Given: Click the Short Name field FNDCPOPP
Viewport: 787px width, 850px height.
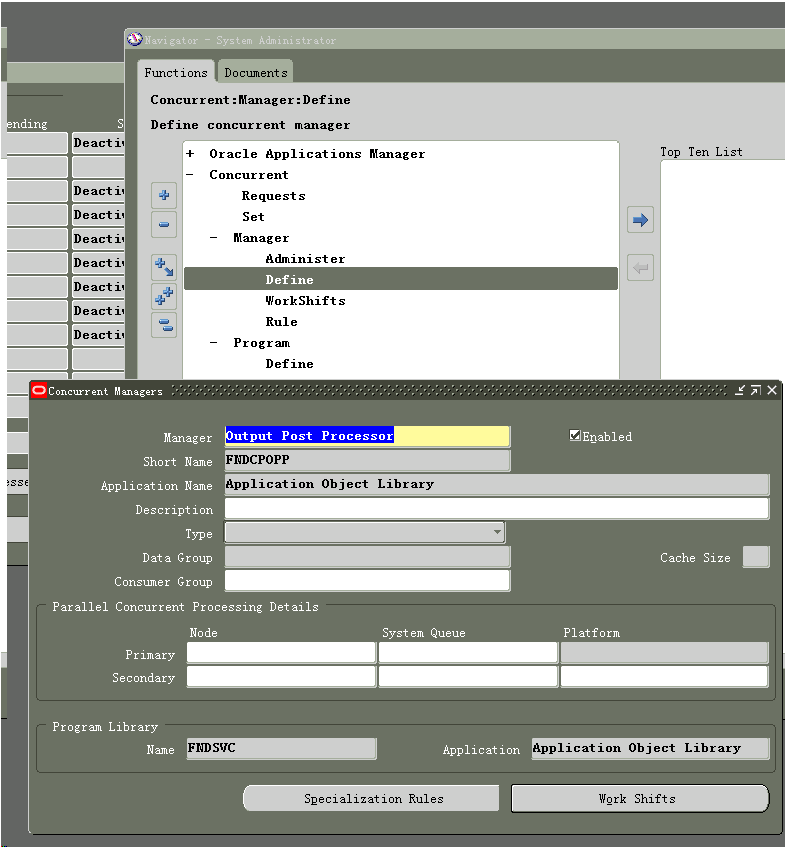Looking at the screenshot, I should pos(367,460).
